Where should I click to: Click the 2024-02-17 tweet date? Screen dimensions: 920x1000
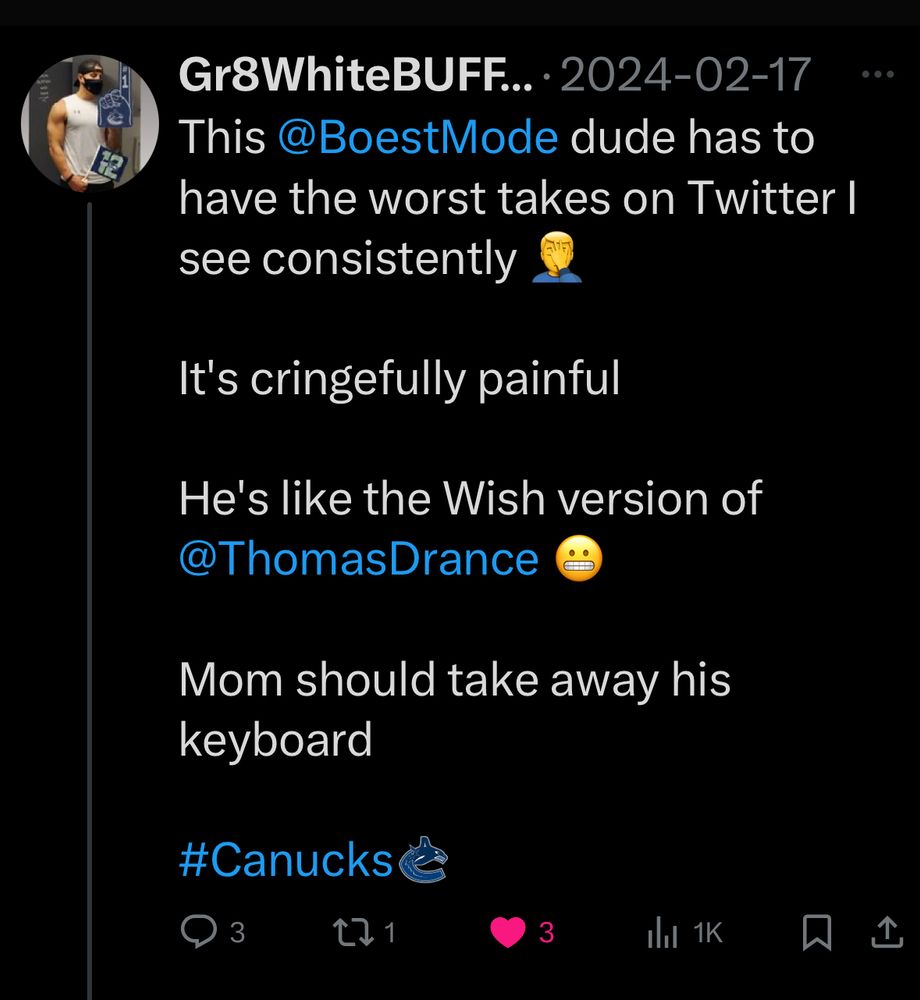tap(687, 75)
